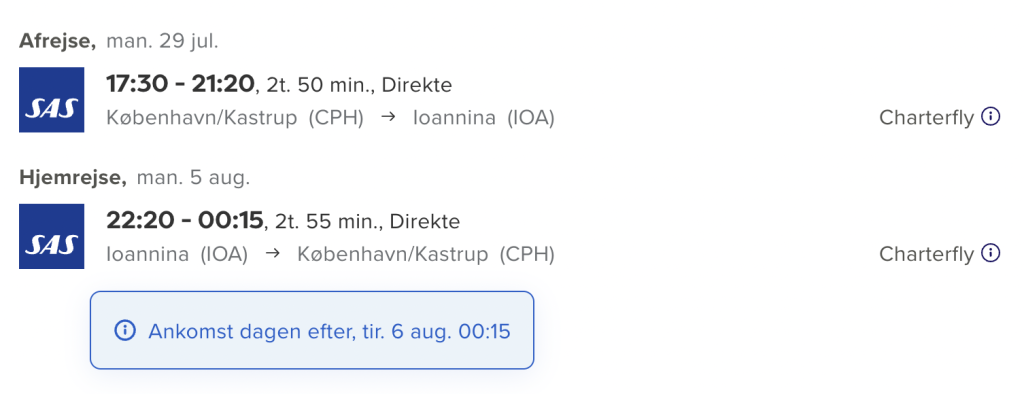Click København/Kastrup (CPH) on the outbound row

pos(235,119)
